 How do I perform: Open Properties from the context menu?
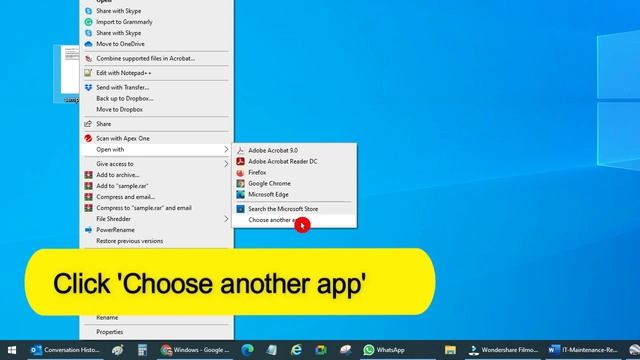pos(157,332)
